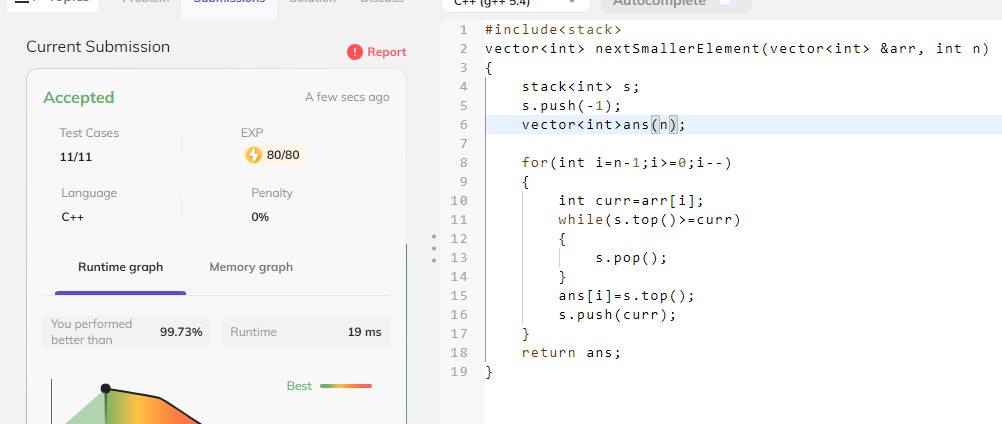The height and width of the screenshot is (424, 1002).
Task: Click the 0% penalty value
Action: (260, 217)
